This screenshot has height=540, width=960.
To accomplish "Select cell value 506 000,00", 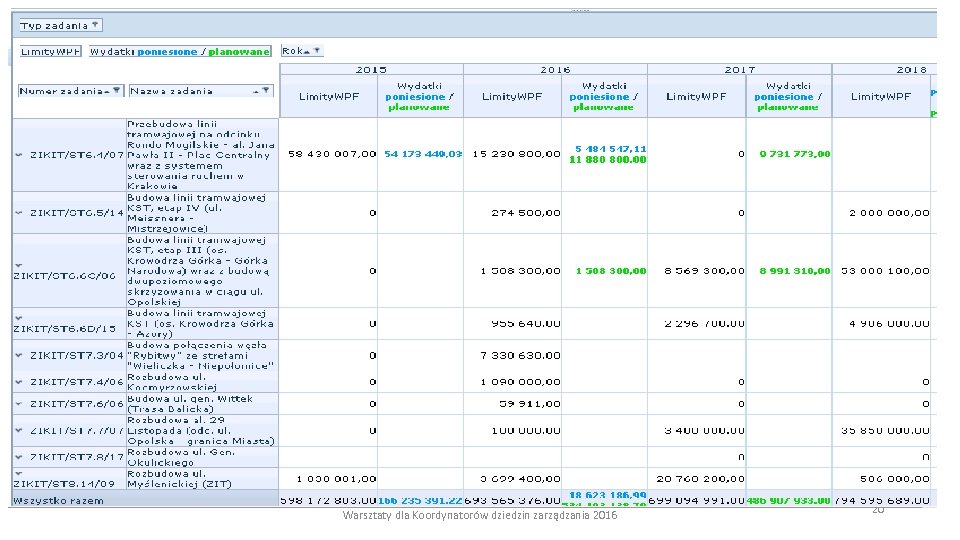I will (894, 479).
